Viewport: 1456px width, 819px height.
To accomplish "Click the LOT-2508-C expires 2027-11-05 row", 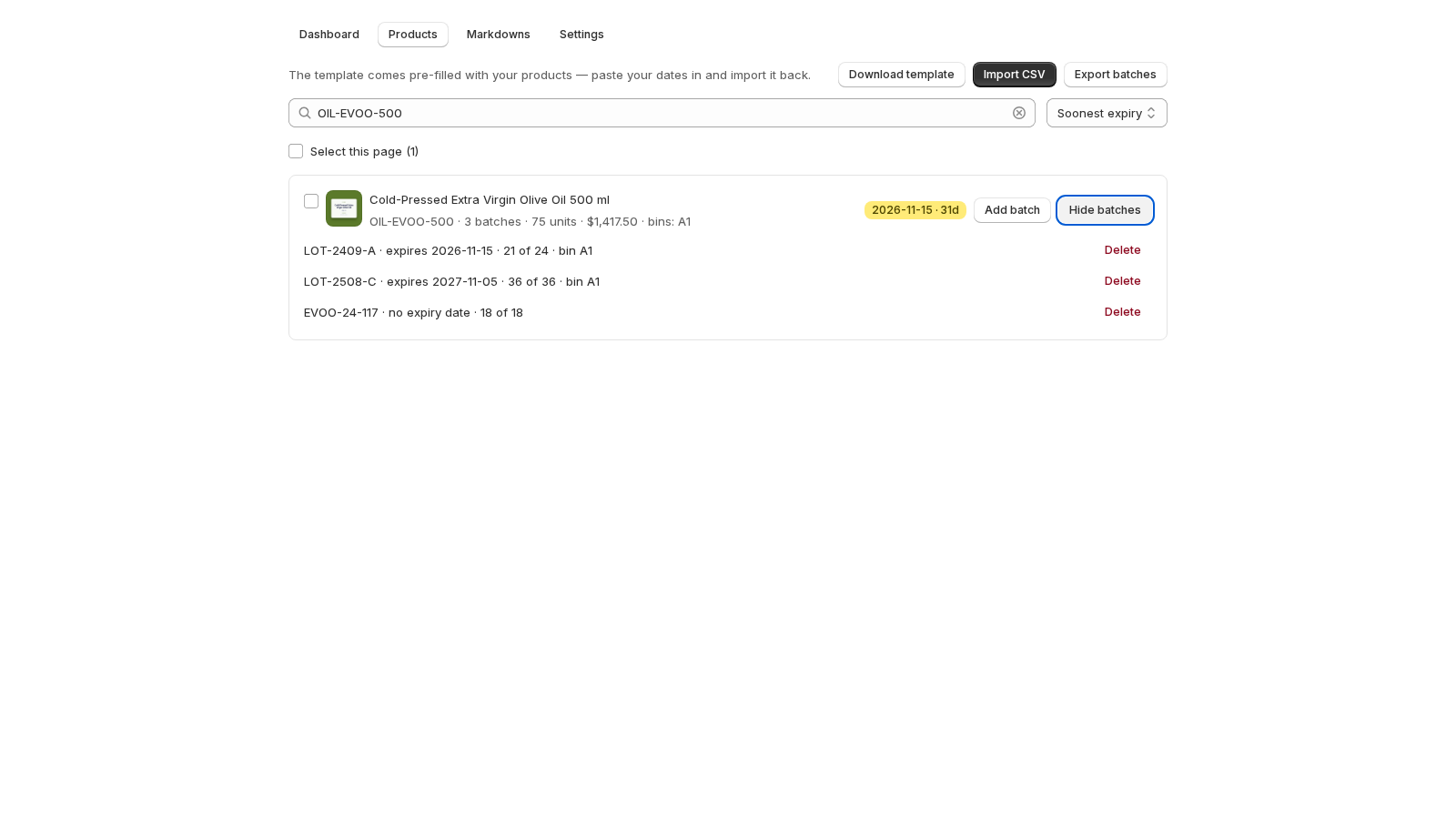I will point(451,281).
